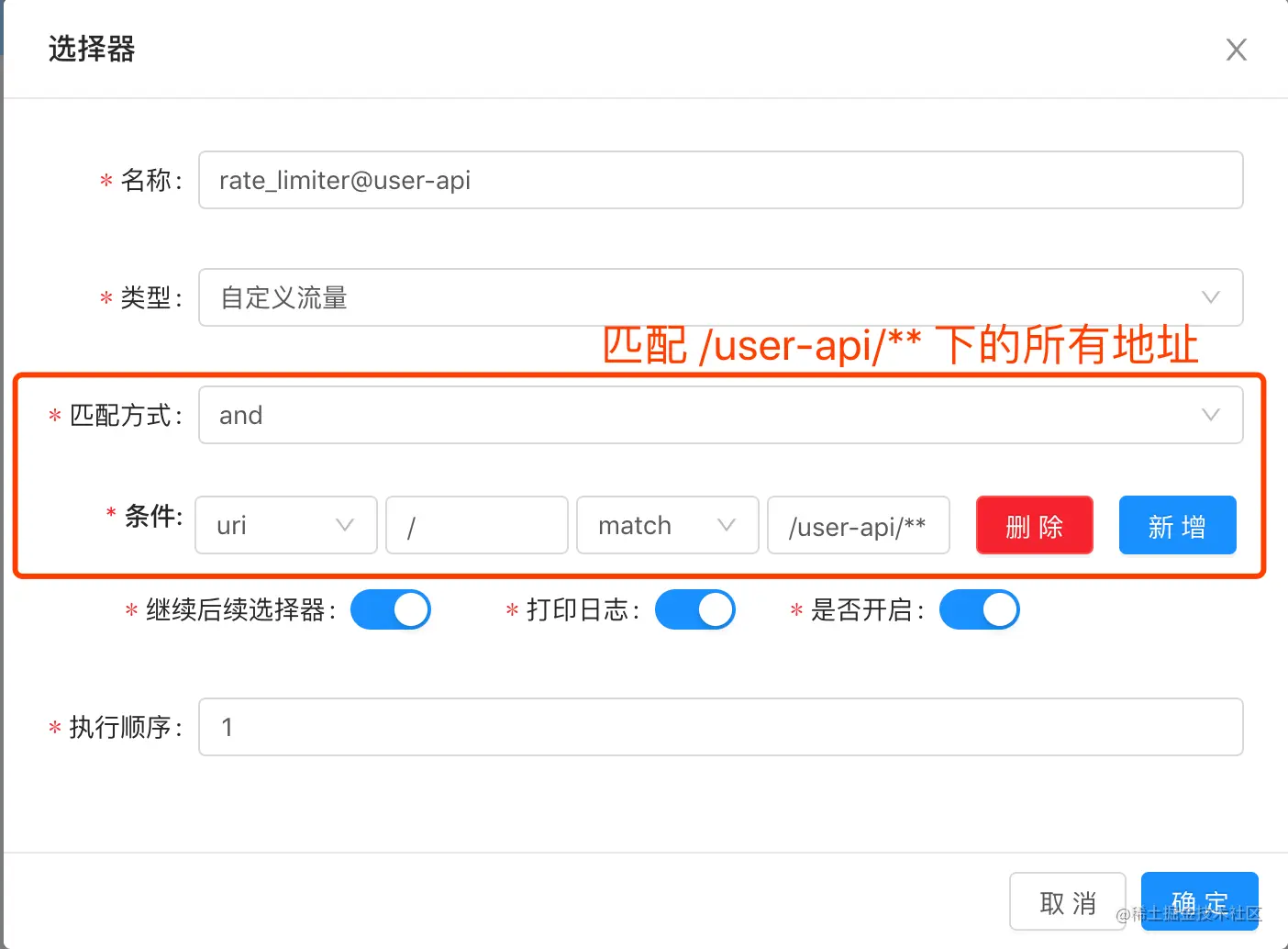Screen dimensions: 1288x949
Task: Disable the 继续后续选择器 switch
Action: pyautogui.click(x=391, y=608)
